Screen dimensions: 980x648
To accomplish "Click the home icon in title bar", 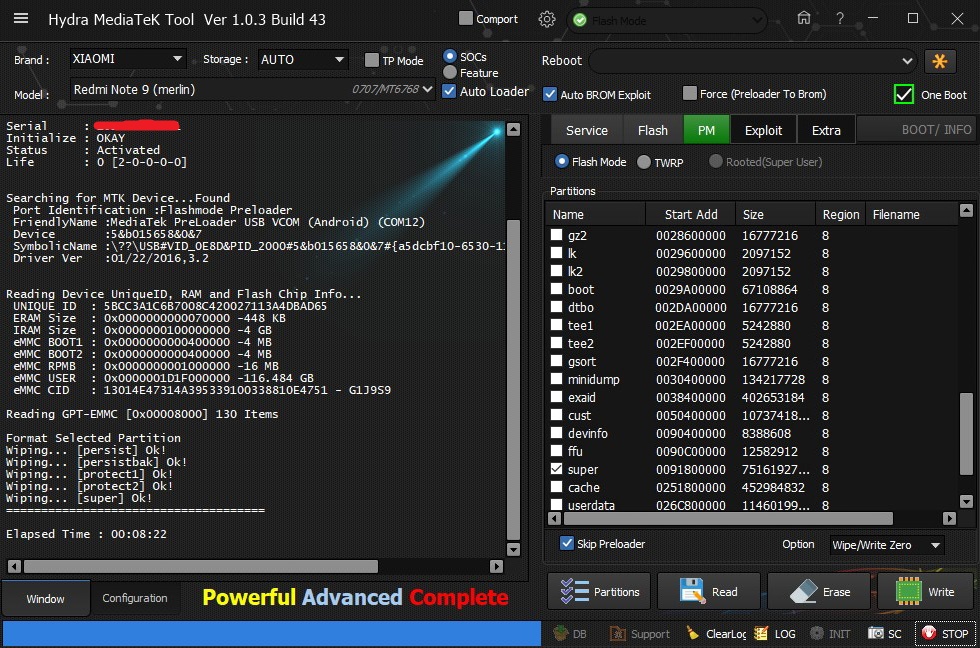I will [x=804, y=19].
